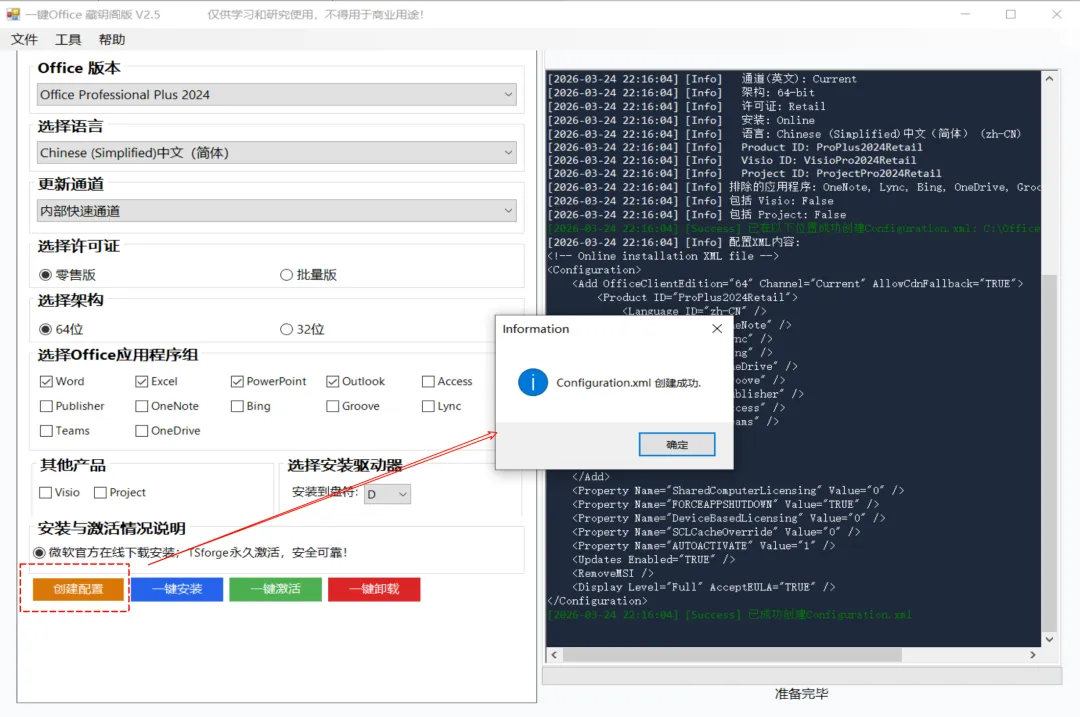Expand the Office 版本 dropdown
Image resolution: width=1080 pixels, height=717 pixels.
pyautogui.click(x=276, y=94)
